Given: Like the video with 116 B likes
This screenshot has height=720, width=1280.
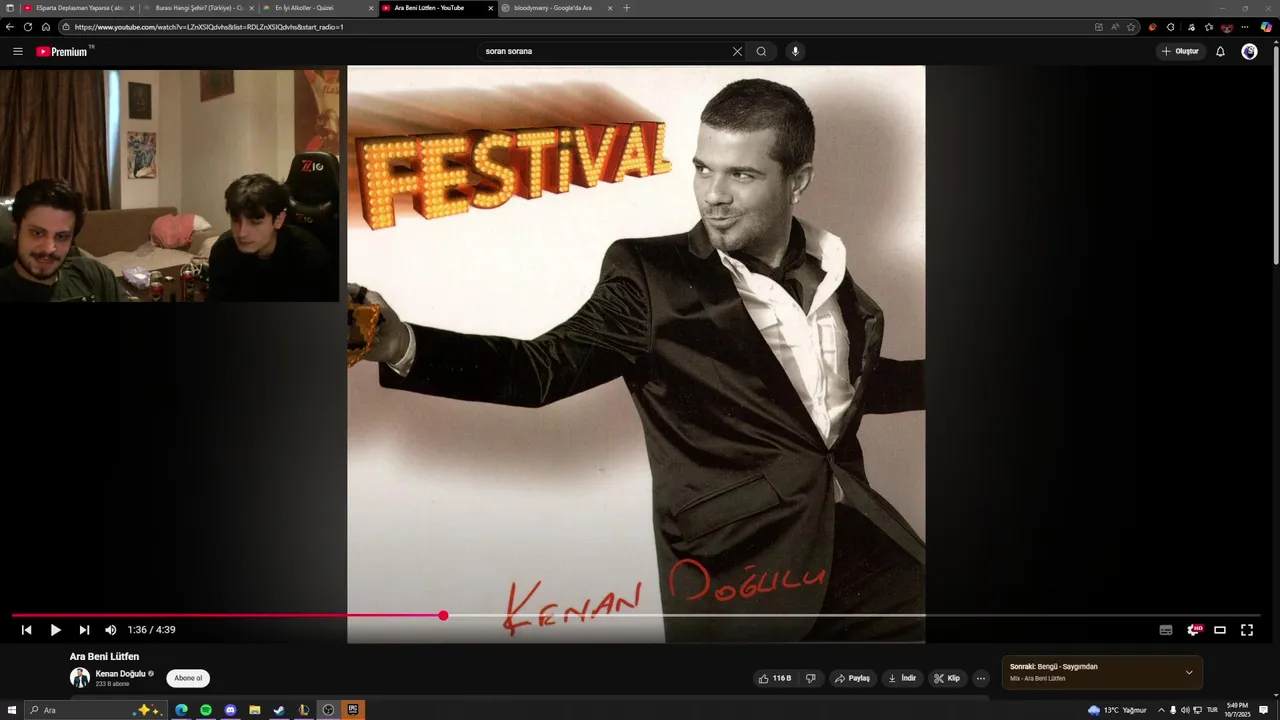Looking at the screenshot, I should (x=775, y=678).
